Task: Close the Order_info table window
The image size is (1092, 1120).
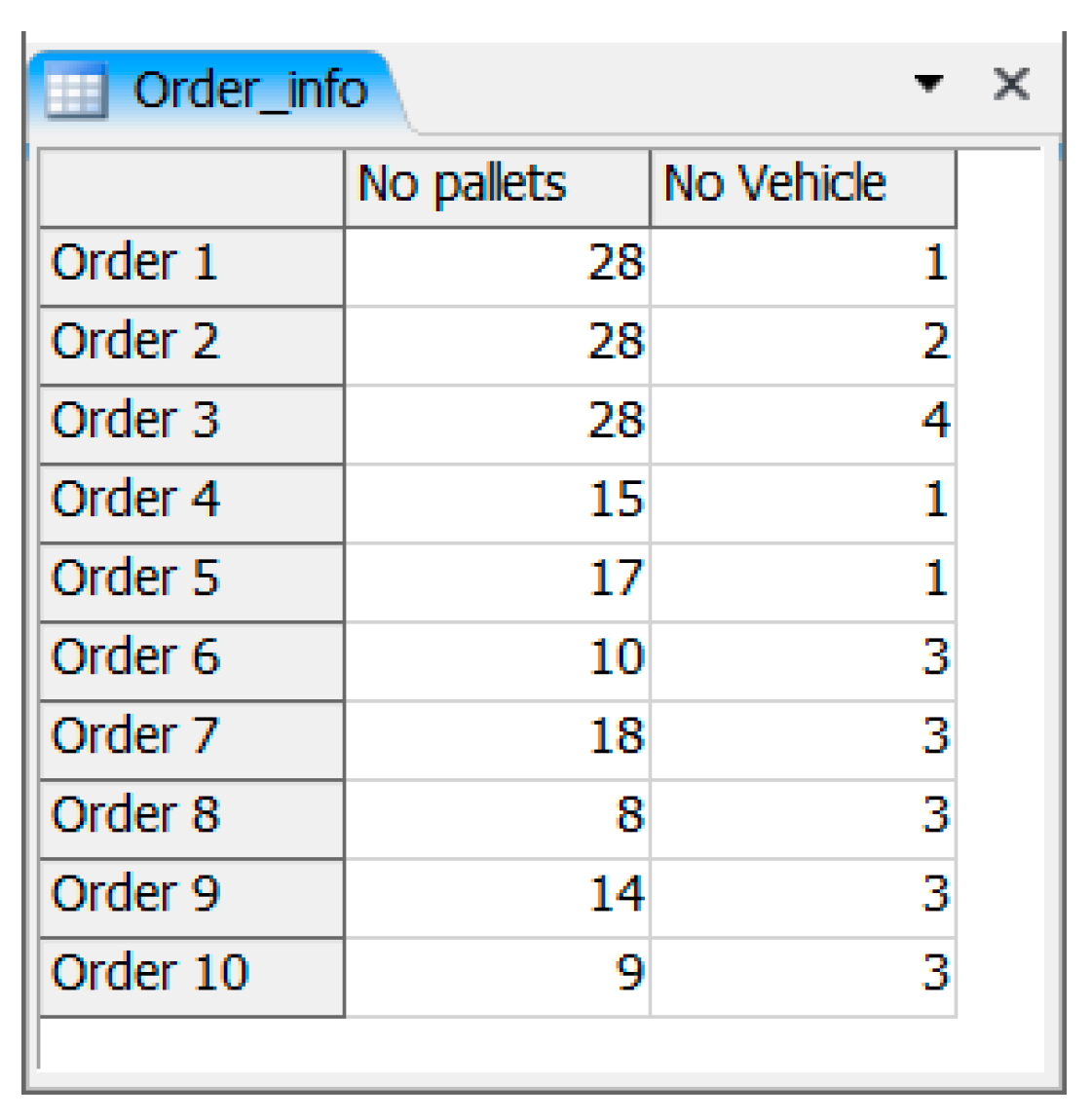Action: [1011, 84]
